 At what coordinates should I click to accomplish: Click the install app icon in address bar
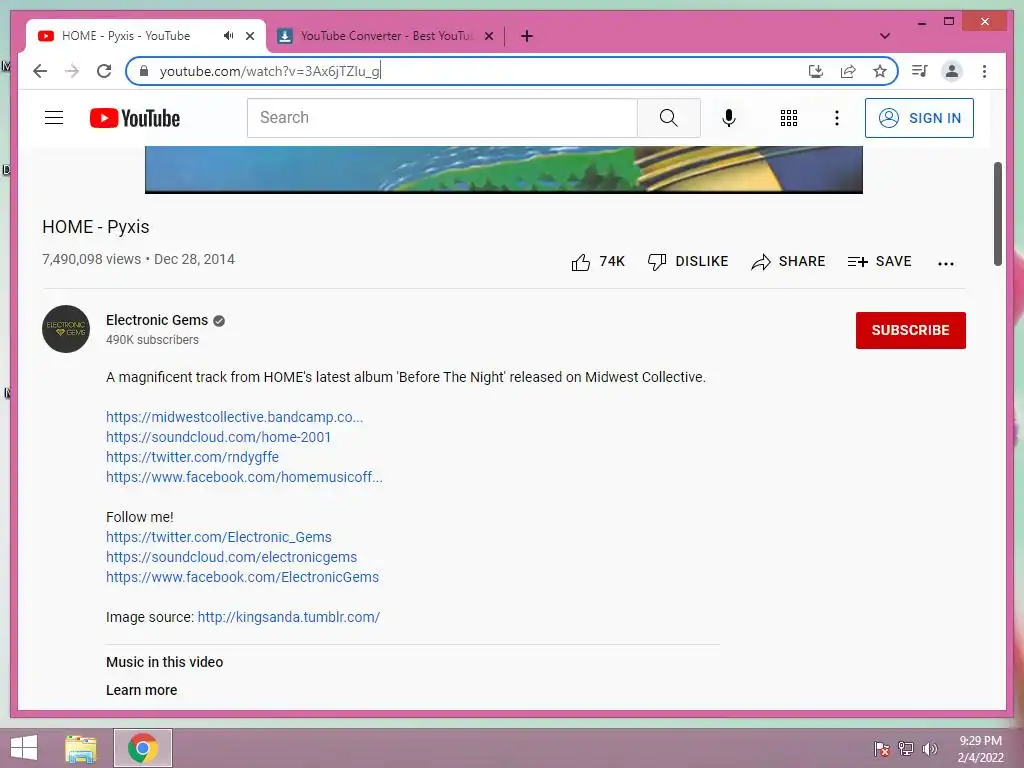pos(816,71)
